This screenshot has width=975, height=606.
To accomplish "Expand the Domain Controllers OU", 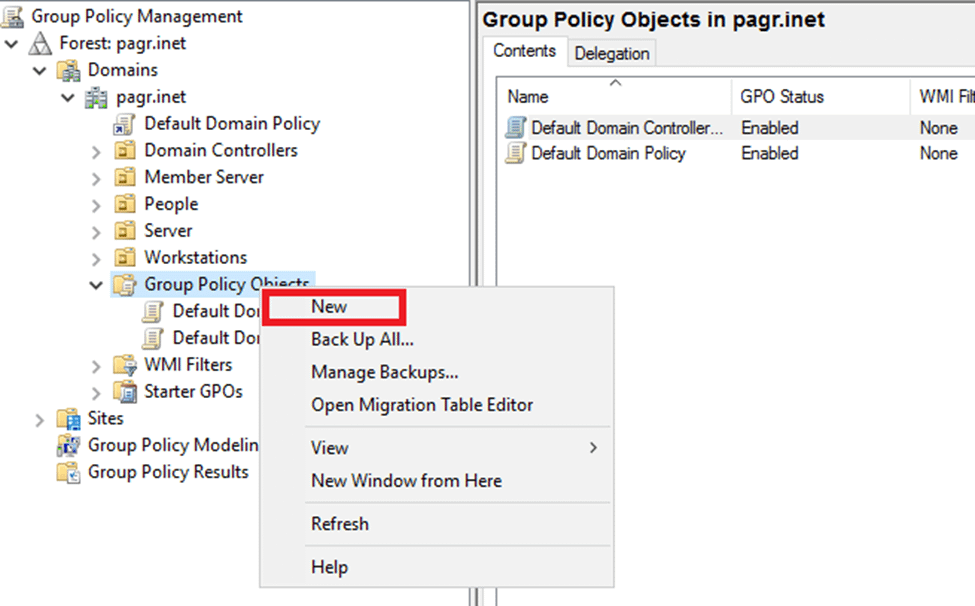I will point(96,152).
